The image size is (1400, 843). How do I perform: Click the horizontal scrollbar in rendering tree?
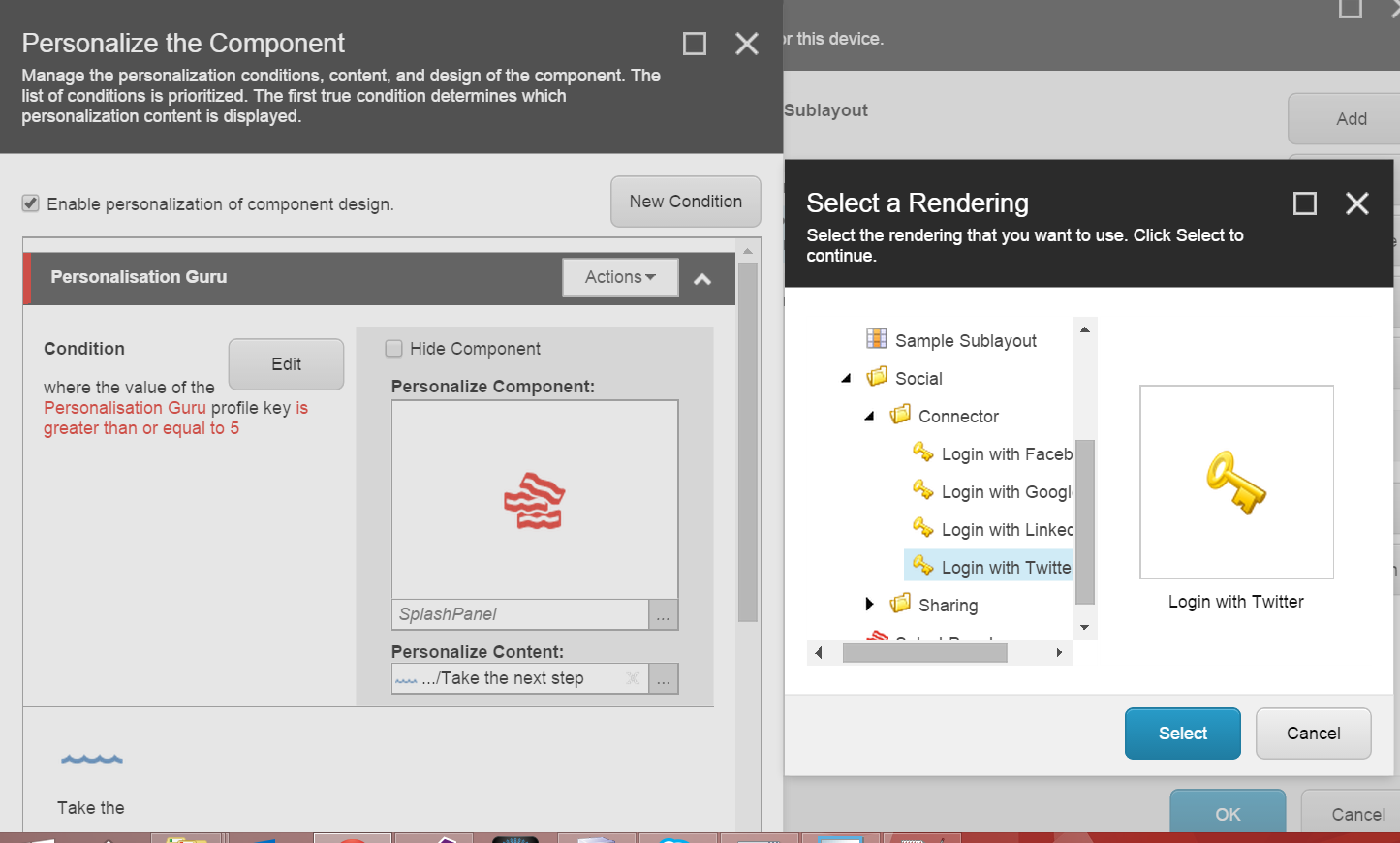pos(924,653)
